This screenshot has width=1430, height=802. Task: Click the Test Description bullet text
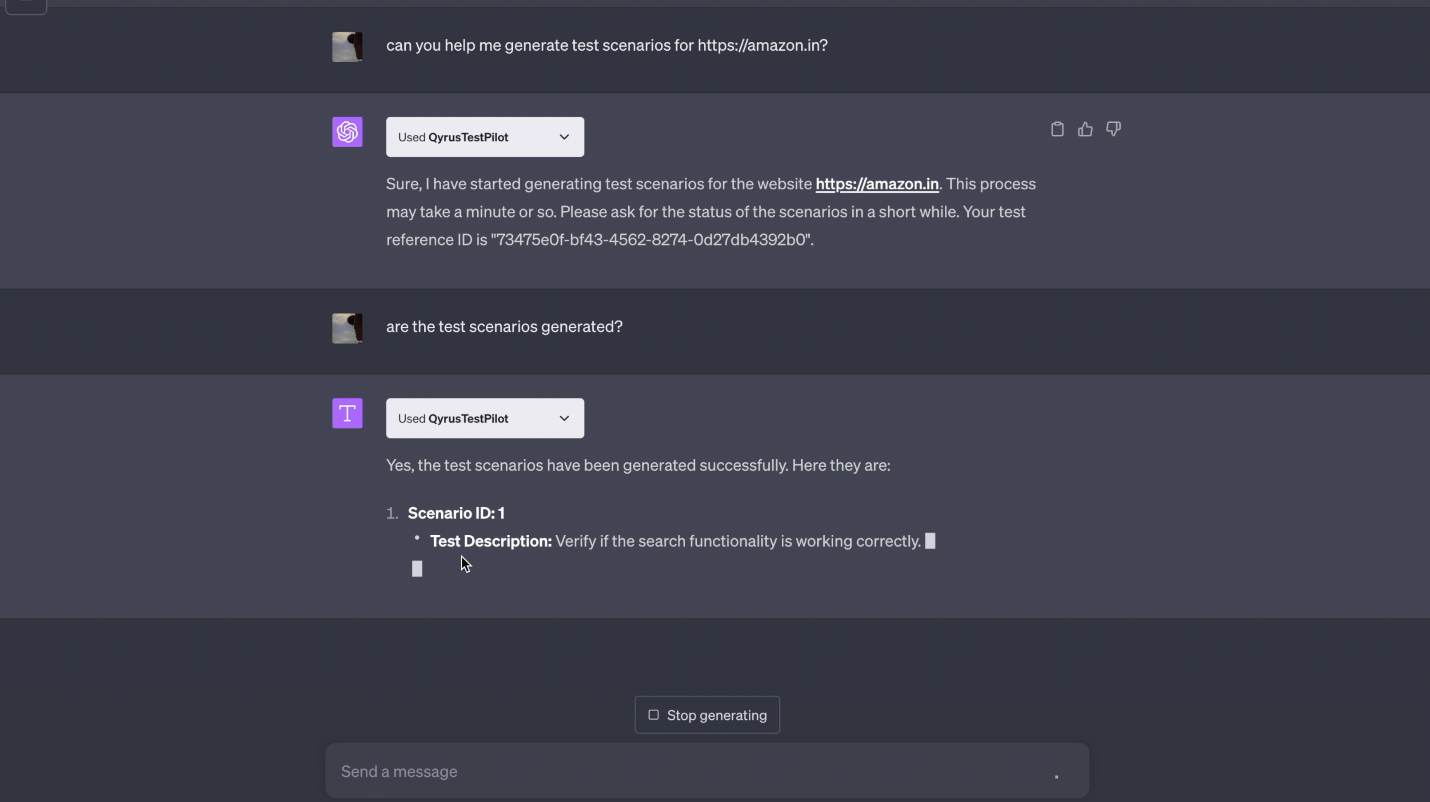(x=675, y=541)
